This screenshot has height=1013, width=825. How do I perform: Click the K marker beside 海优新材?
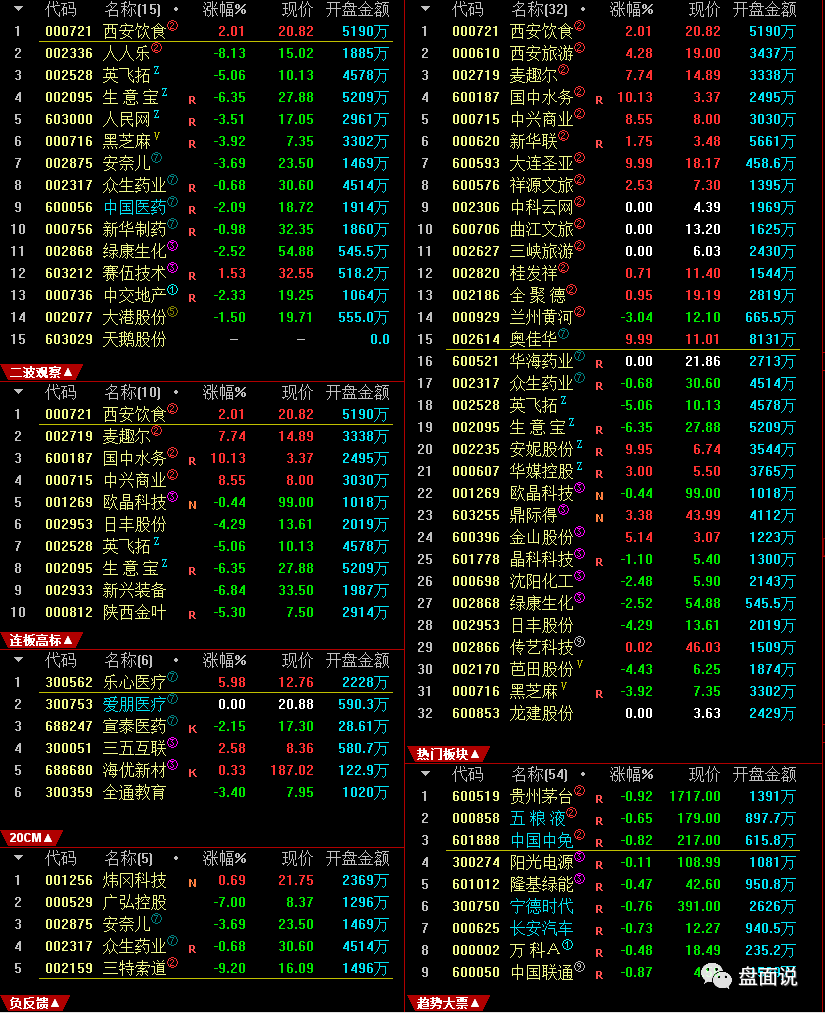[193, 773]
